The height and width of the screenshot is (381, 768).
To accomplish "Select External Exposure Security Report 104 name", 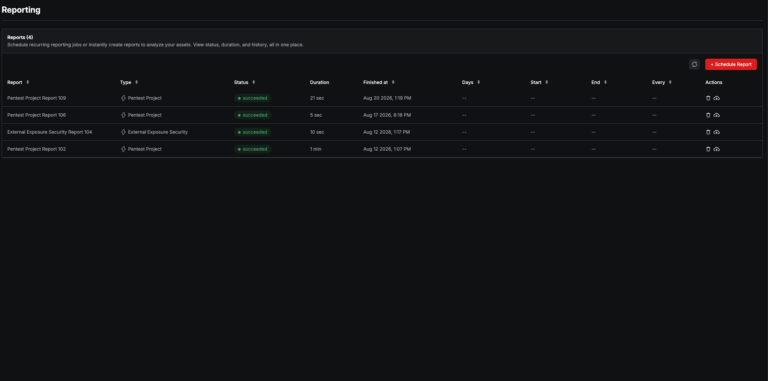I will (x=49, y=132).
